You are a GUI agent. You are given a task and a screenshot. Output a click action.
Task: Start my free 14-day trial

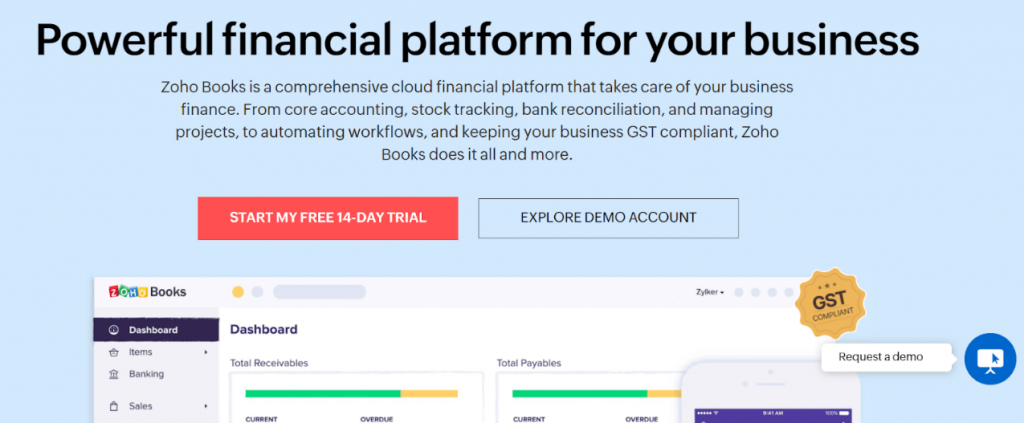(x=328, y=218)
